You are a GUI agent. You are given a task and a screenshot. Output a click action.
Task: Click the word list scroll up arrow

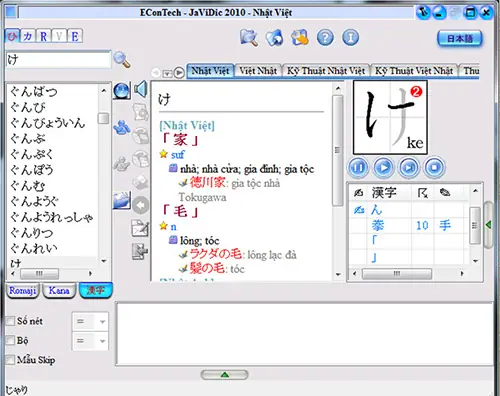click(104, 90)
